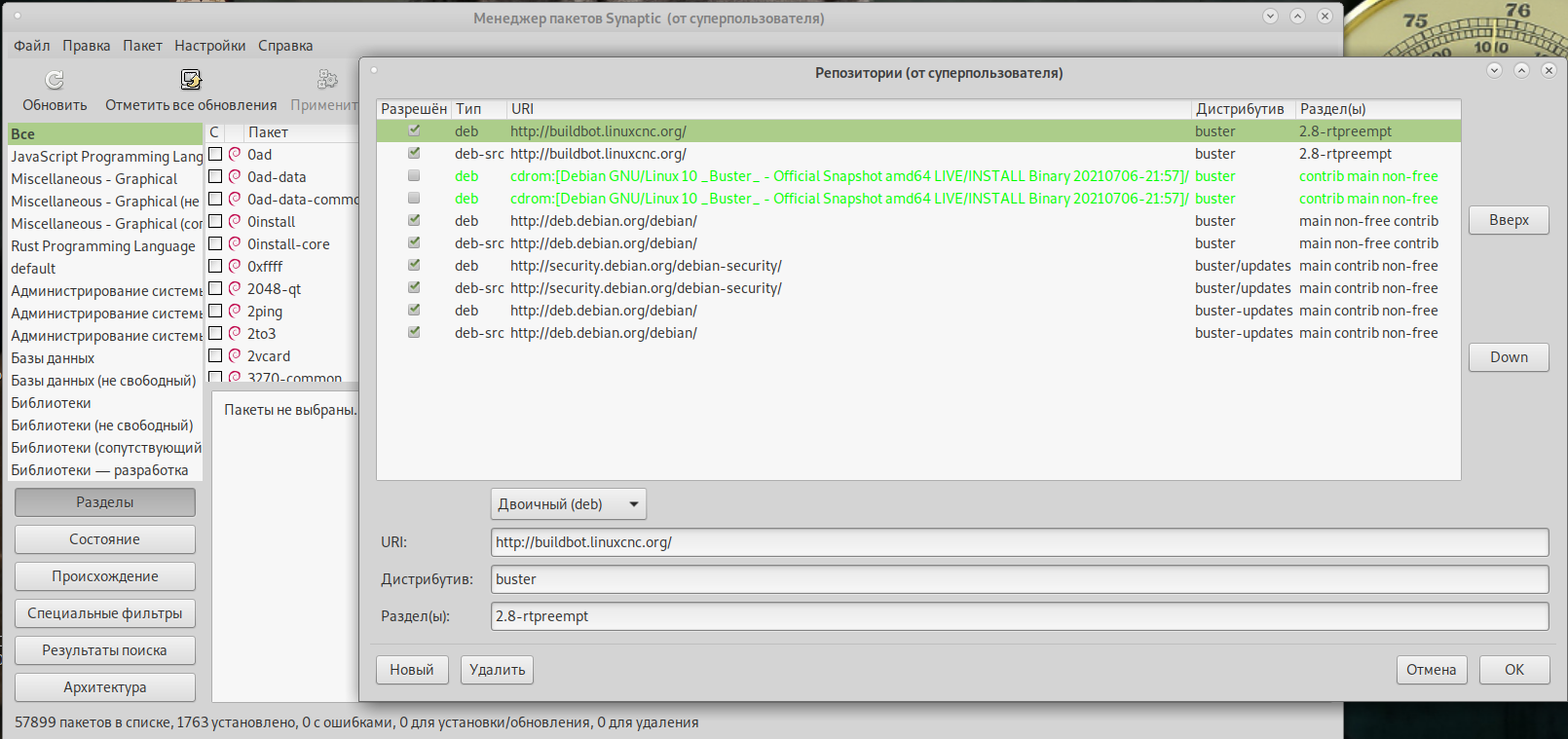Mark the 2048-qt package checkbox
Image resolution: width=1568 pixels, height=739 pixels.
click(x=215, y=288)
